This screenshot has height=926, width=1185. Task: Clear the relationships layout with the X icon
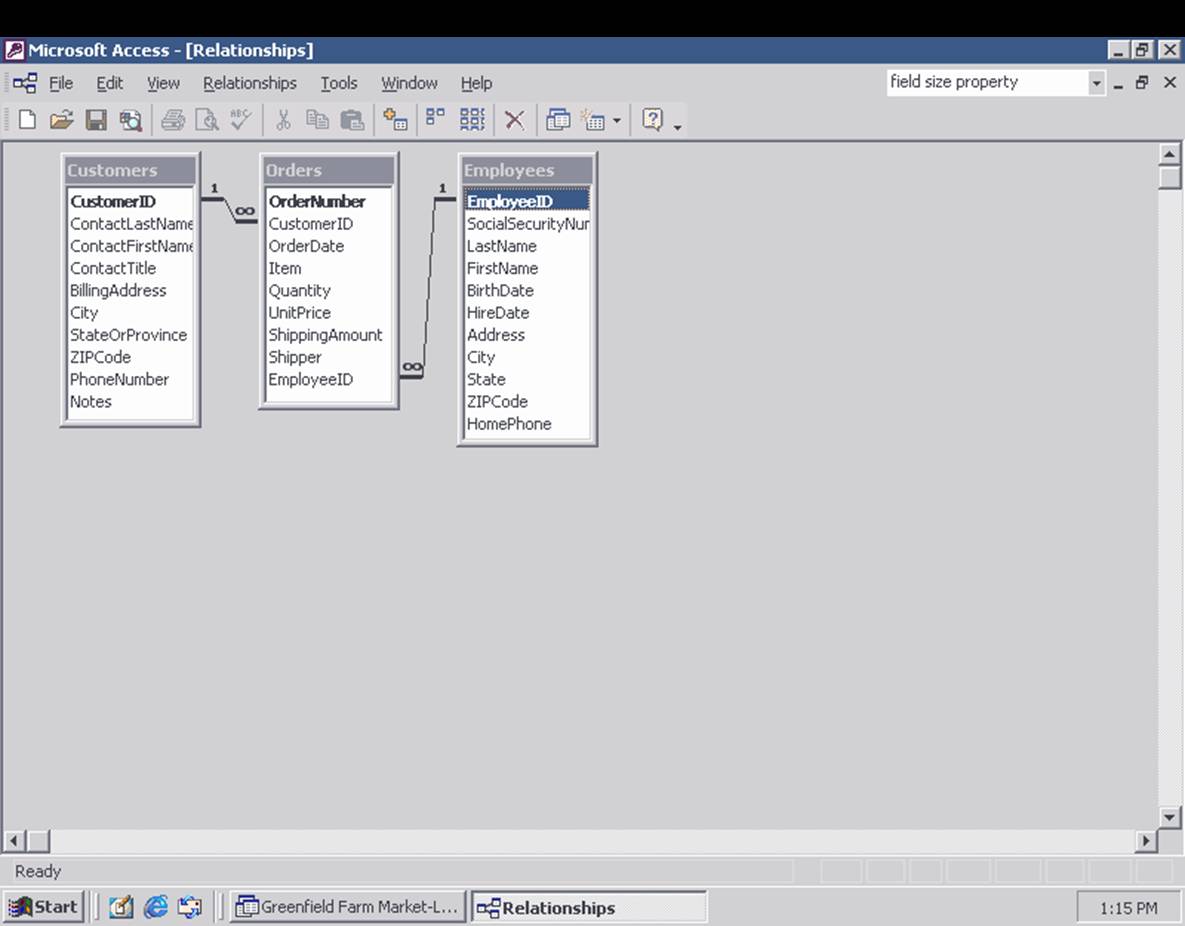click(x=514, y=120)
